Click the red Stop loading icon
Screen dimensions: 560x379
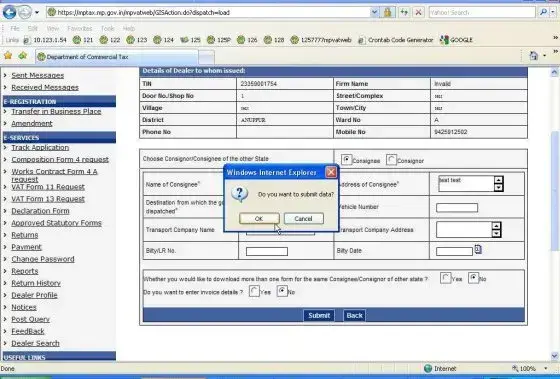[x=418, y=13]
